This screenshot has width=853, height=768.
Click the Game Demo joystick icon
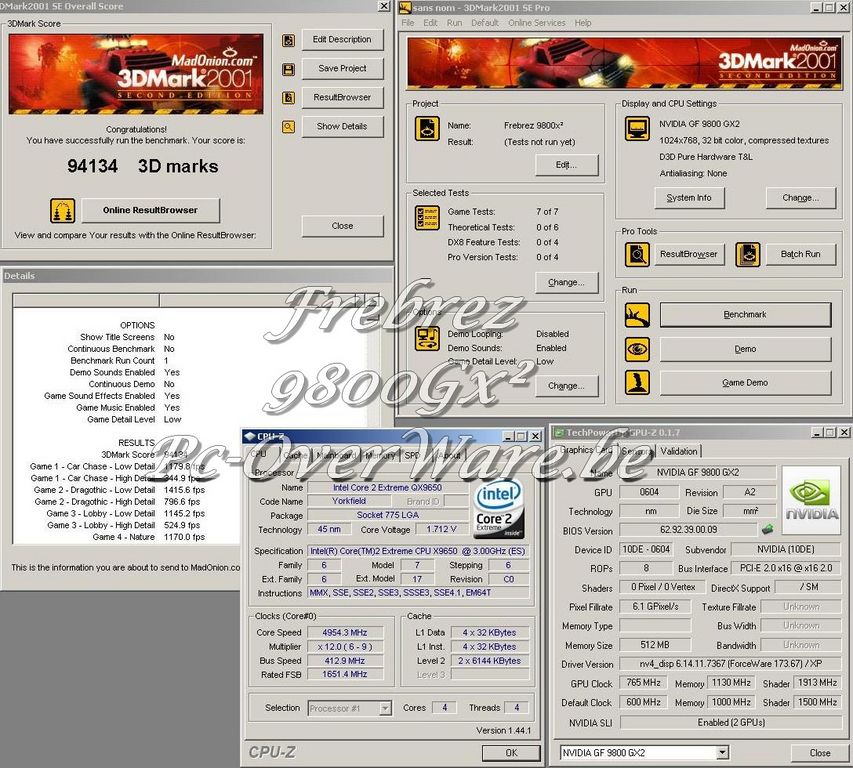pos(636,382)
